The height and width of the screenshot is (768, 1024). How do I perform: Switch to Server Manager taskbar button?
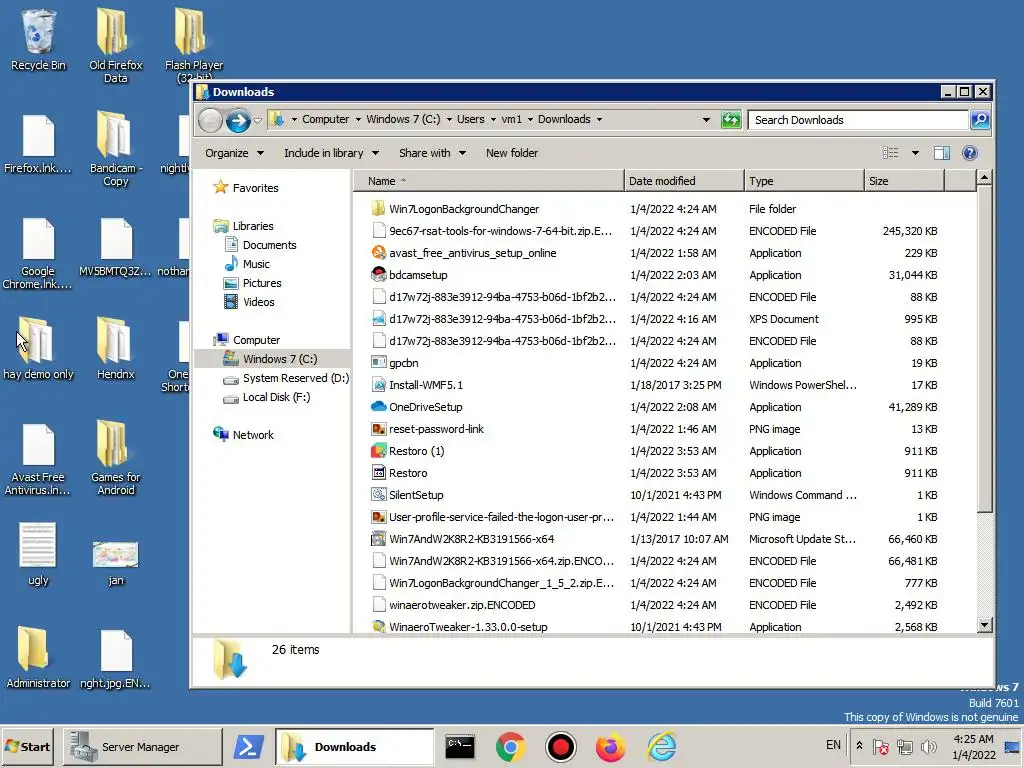[x=142, y=746]
